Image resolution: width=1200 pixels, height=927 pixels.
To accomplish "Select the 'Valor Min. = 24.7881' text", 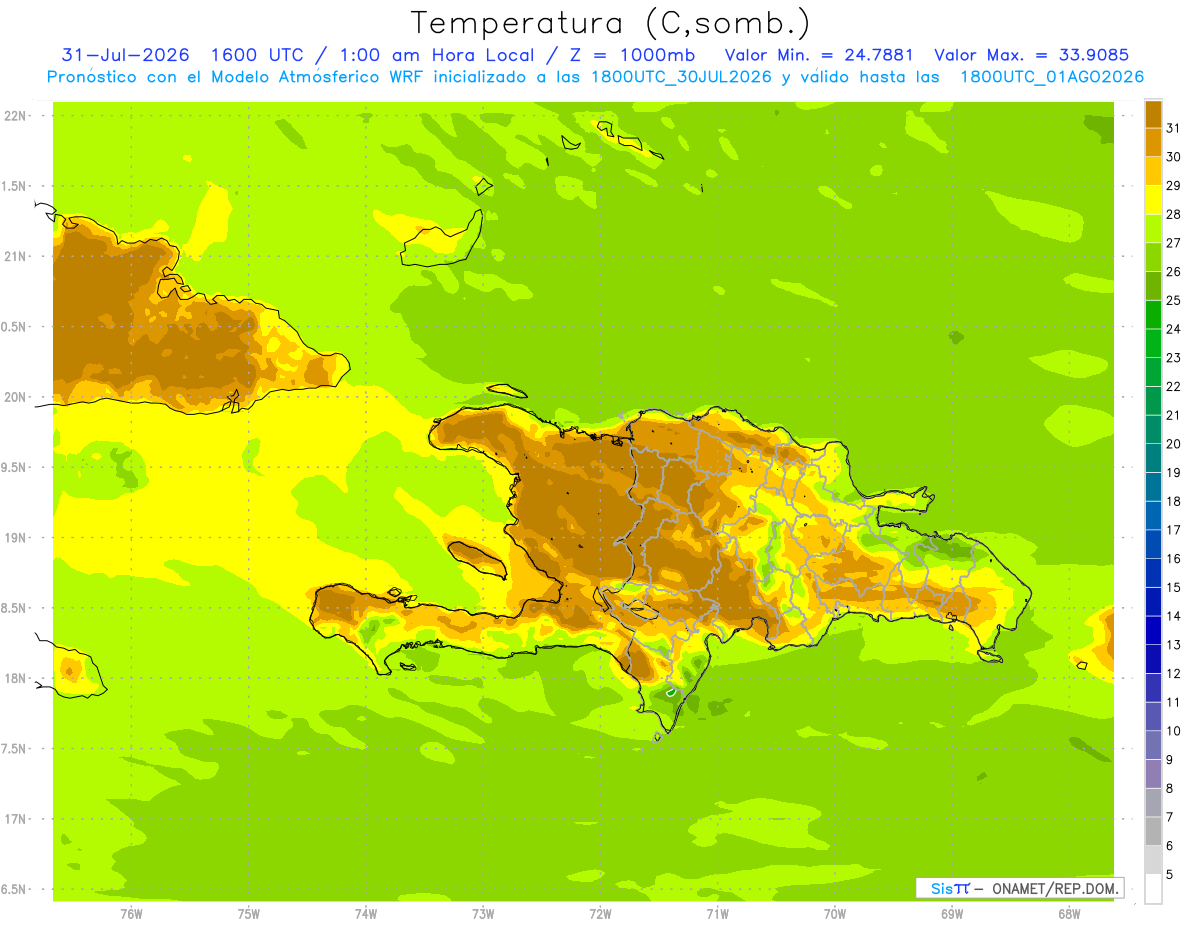I will [819, 55].
